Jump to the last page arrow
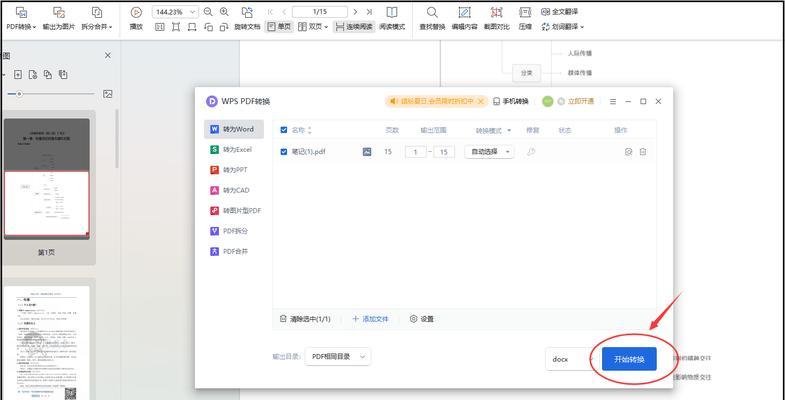This screenshot has width=785, height=400. click(369, 12)
